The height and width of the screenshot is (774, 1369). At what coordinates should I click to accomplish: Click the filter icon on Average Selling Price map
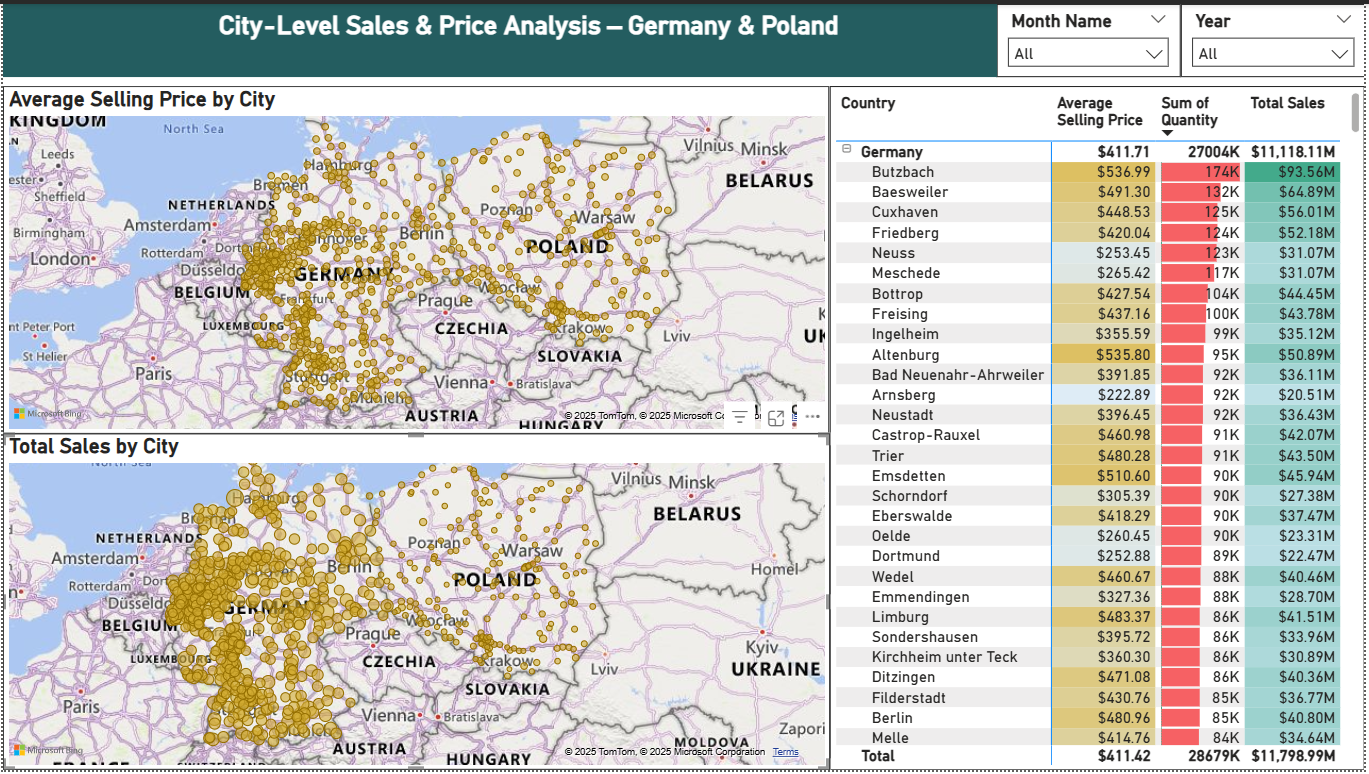pyautogui.click(x=739, y=418)
